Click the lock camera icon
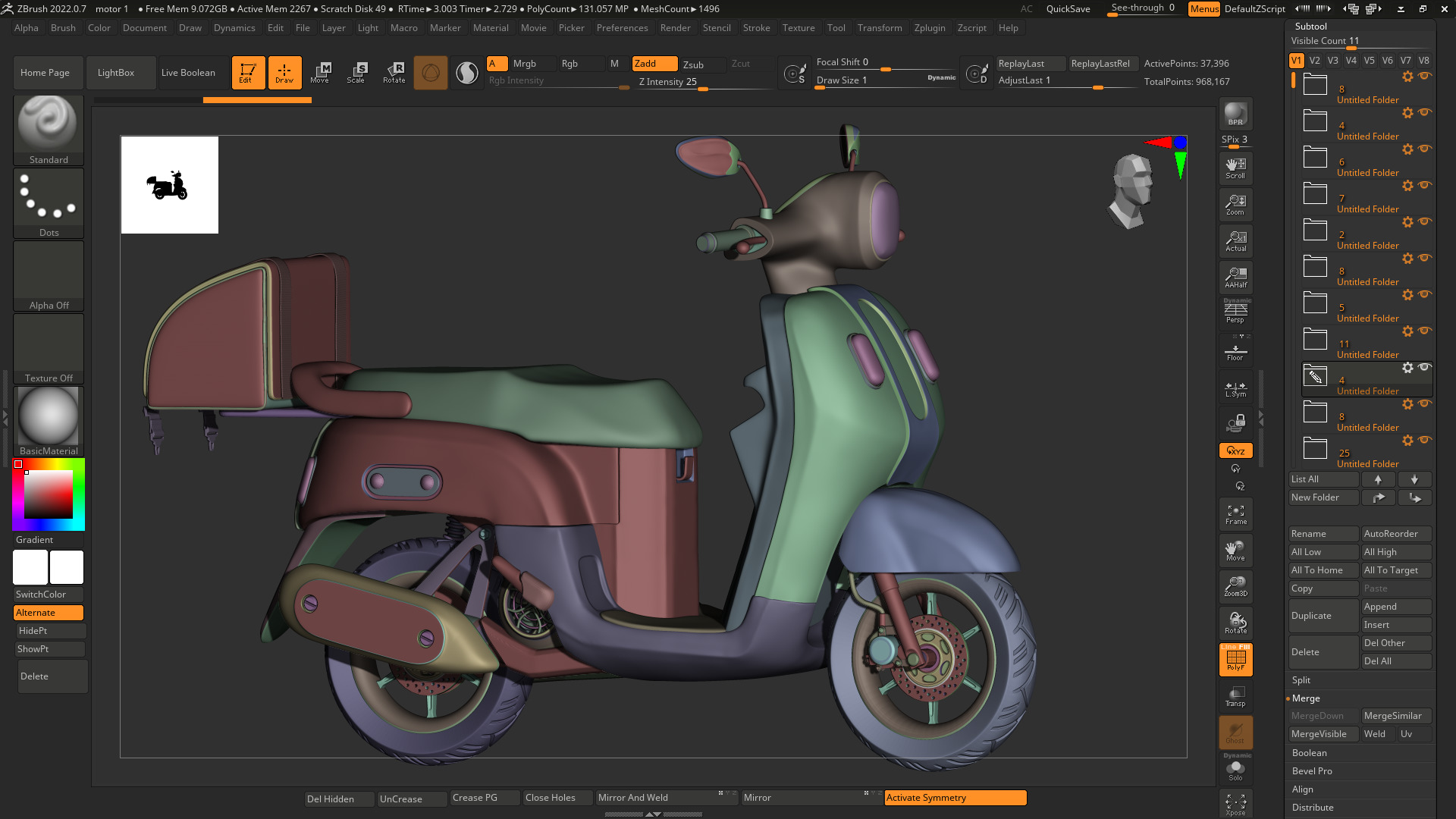 pos(1235,422)
